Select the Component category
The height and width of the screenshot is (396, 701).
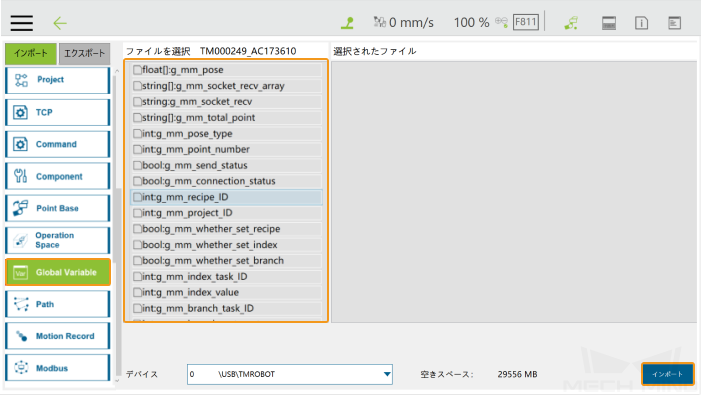pyautogui.click(x=58, y=177)
